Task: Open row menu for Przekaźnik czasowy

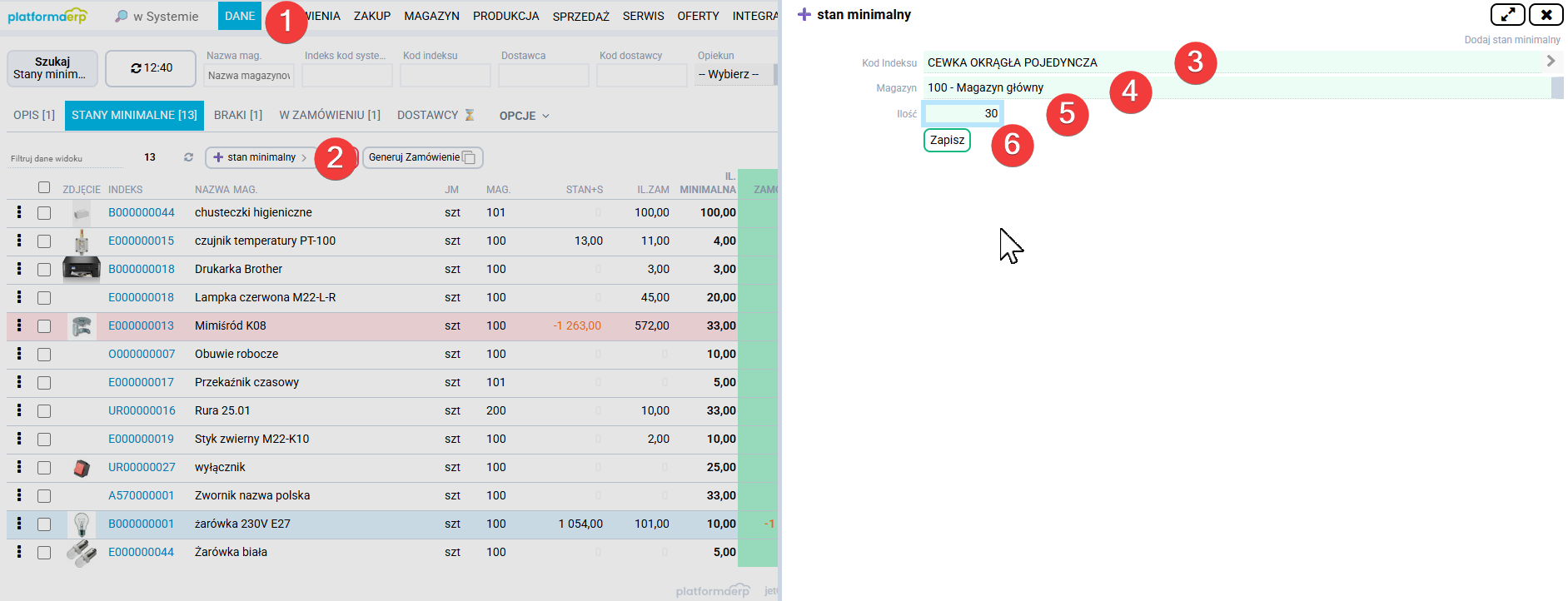Action: coord(19,382)
